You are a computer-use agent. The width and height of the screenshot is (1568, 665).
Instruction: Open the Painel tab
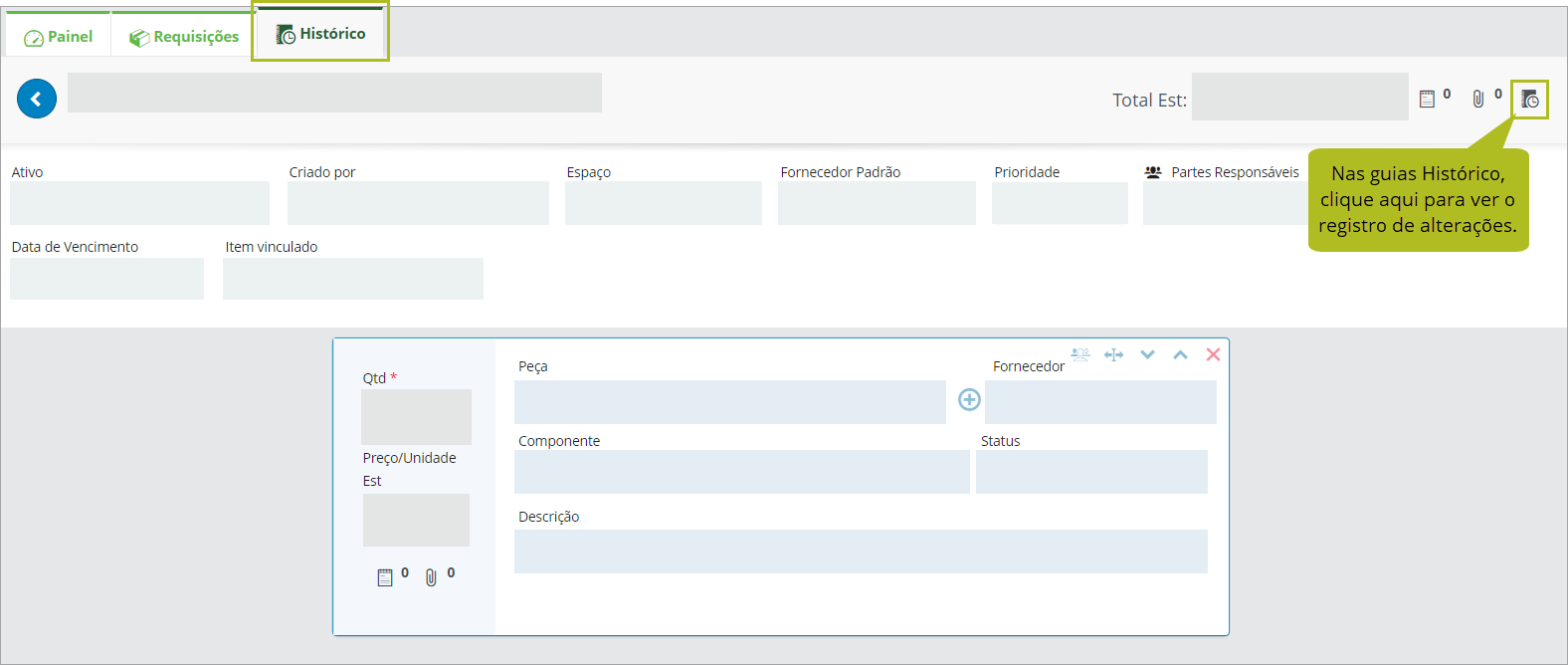coord(59,36)
